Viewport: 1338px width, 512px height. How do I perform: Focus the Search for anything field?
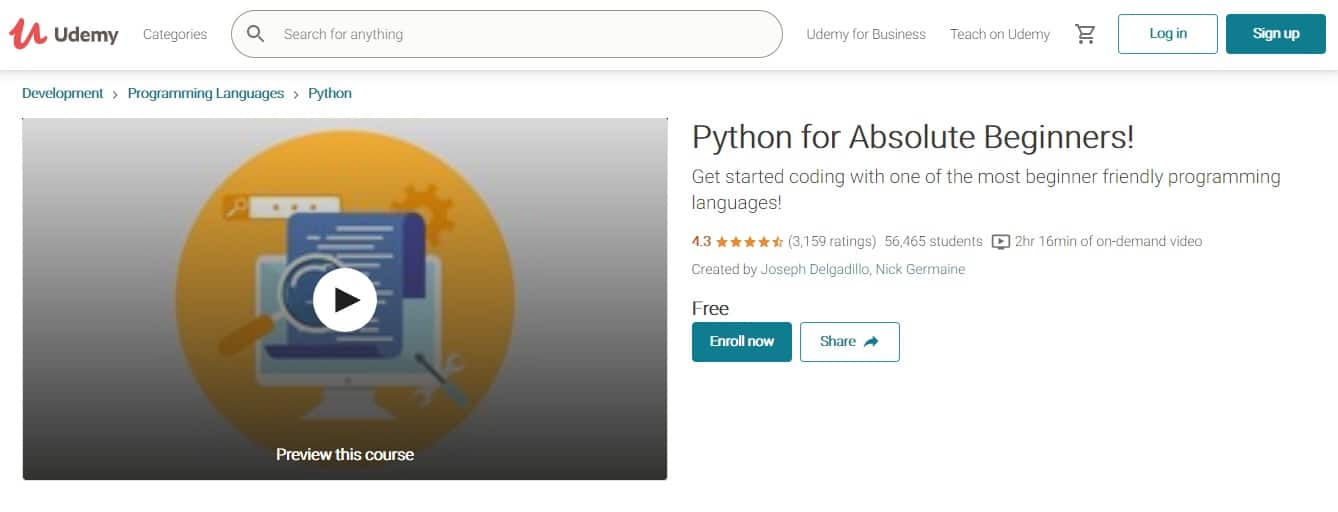(x=506, y=34)
